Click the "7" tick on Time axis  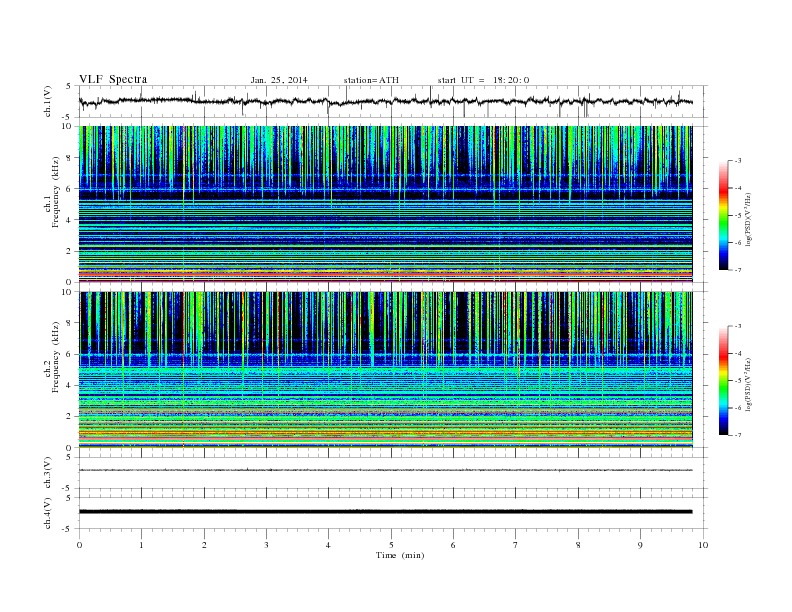pyautogui.click(x=516, y=545)
